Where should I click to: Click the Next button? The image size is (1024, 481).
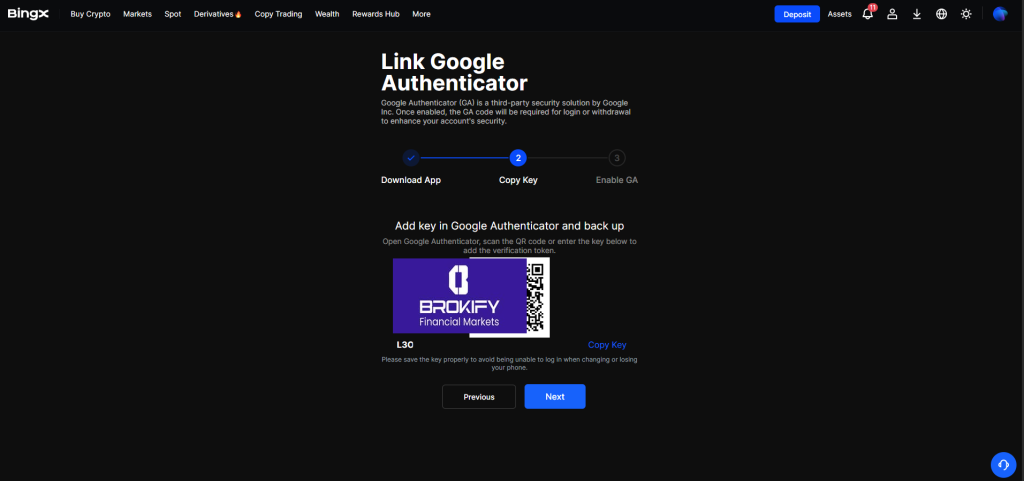[x=555, y=397]
